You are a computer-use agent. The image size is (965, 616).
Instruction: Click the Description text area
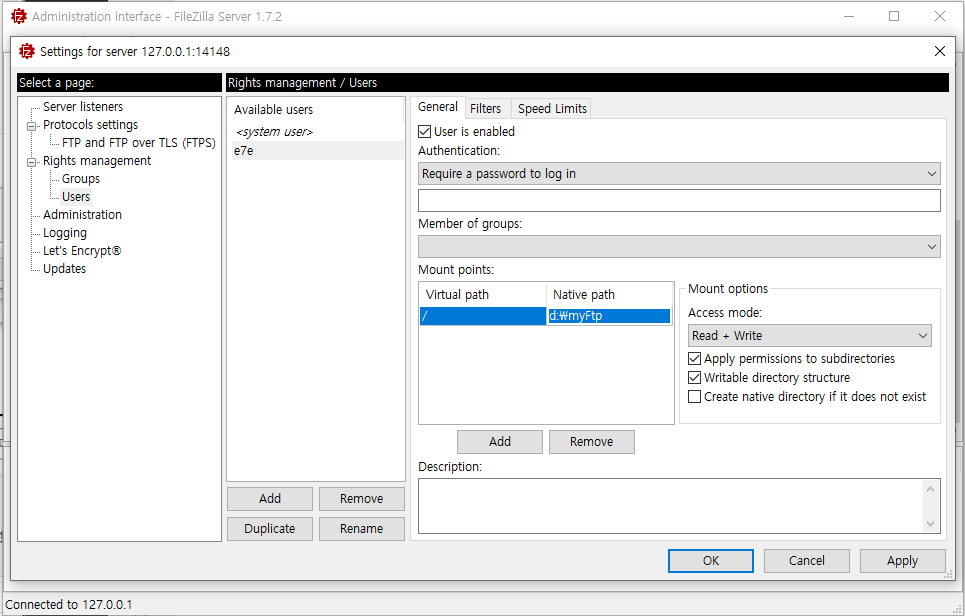point(671,506)
